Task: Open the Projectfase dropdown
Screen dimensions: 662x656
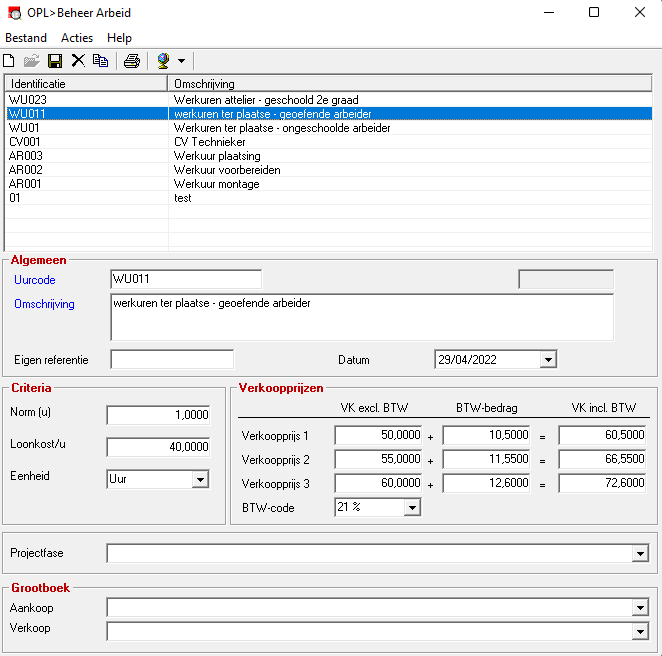Action: point(640,553)
